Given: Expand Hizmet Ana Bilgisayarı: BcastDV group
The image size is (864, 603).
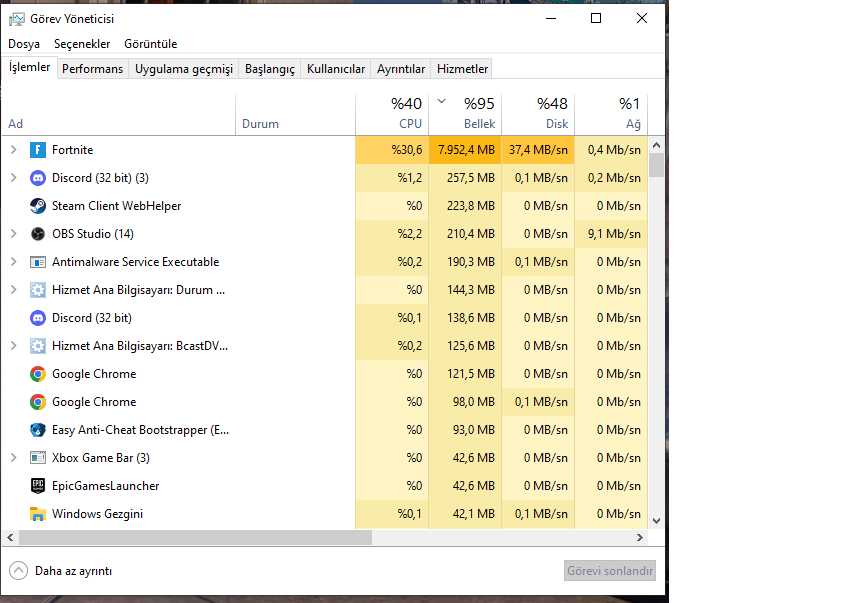Looking at the screenshot, I should [x=14, y=346].
